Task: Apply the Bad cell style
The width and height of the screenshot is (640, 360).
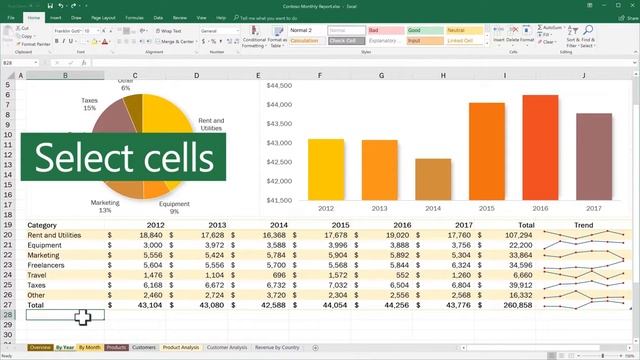Action: tap(386, 30)
